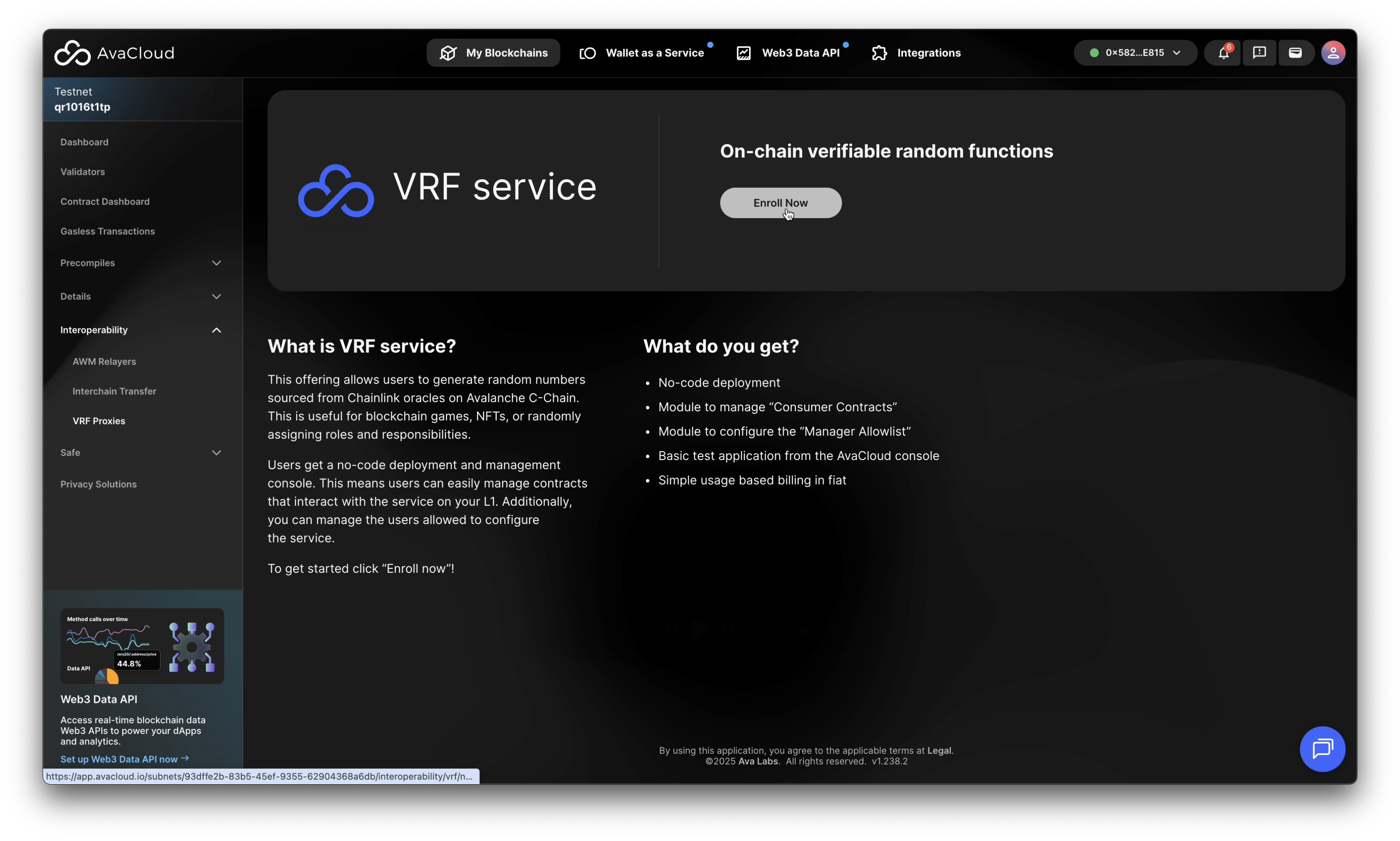Click the Web3 Data API promo thumbnail
Image resolution: width=1400 pixels, height=841 pixels.
[142, 645]
